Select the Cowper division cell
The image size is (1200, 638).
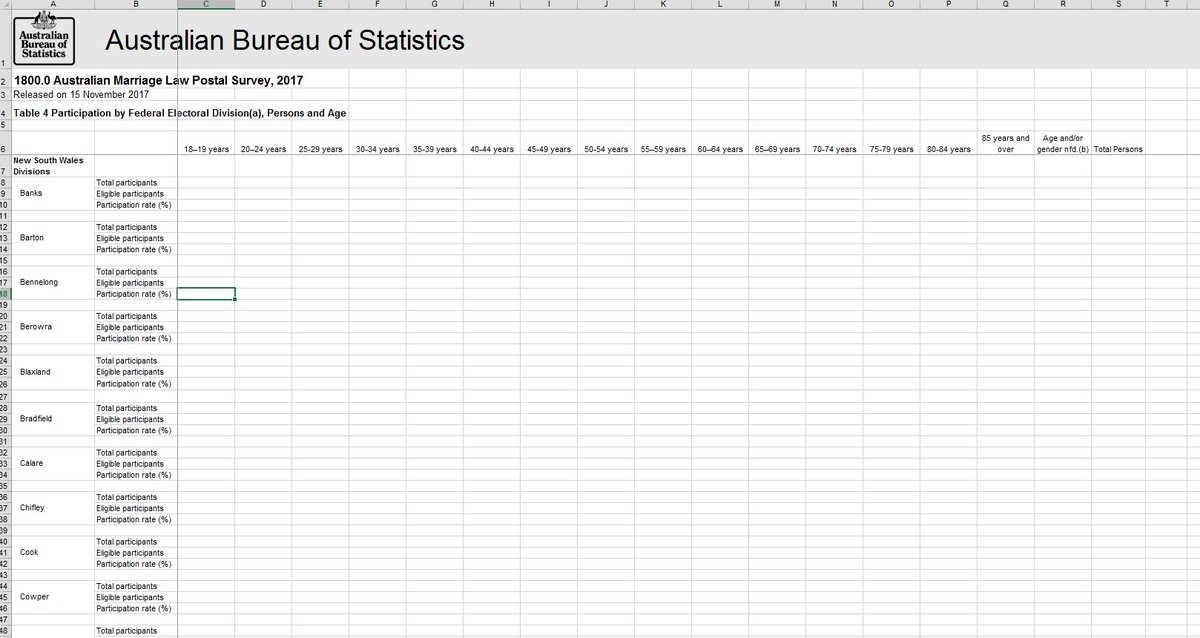pyautogui.click(x=34, y=597)
